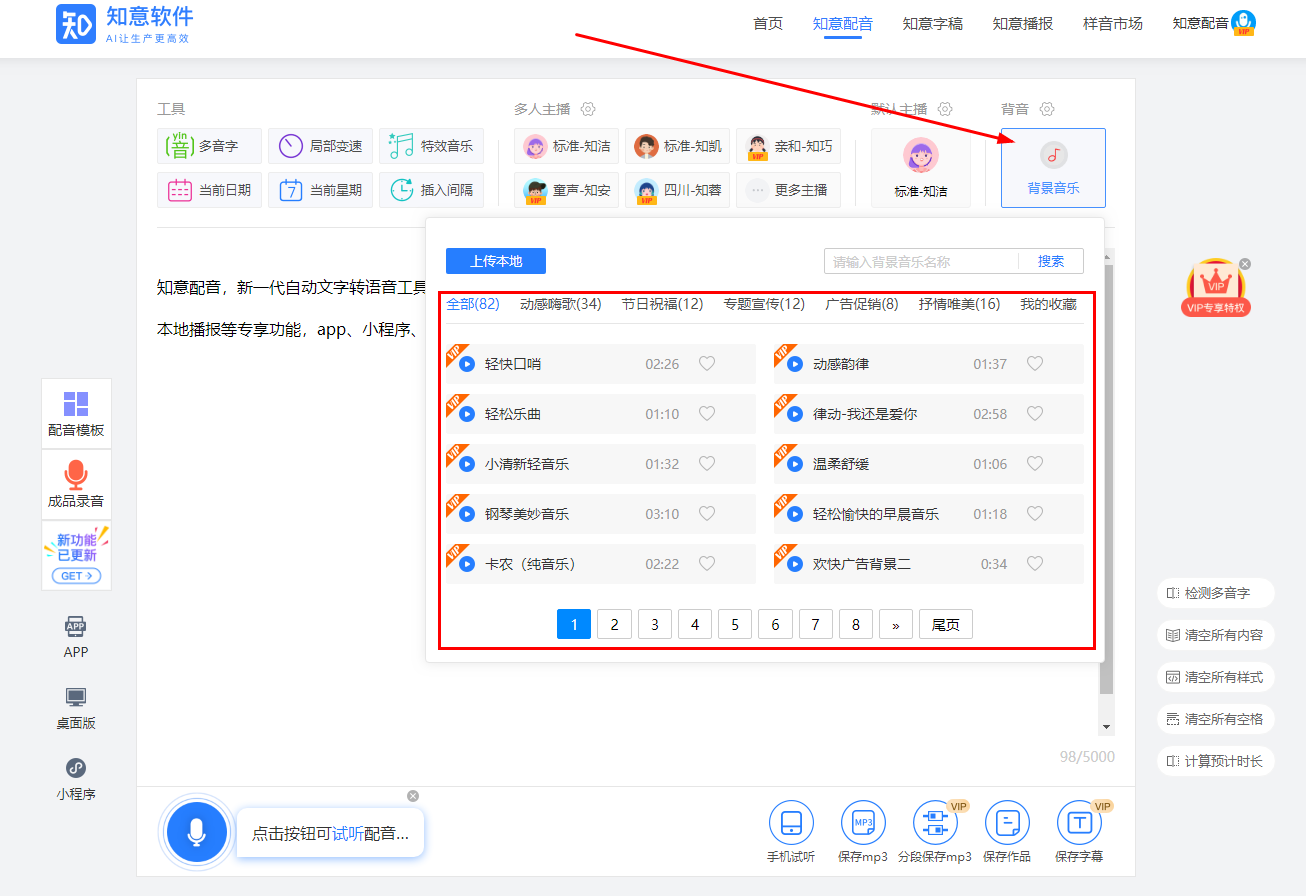Insert 特效音乐 sound effect
Image resolution: width=1306 pixels, height=896 pixels.
pos(431,146)
